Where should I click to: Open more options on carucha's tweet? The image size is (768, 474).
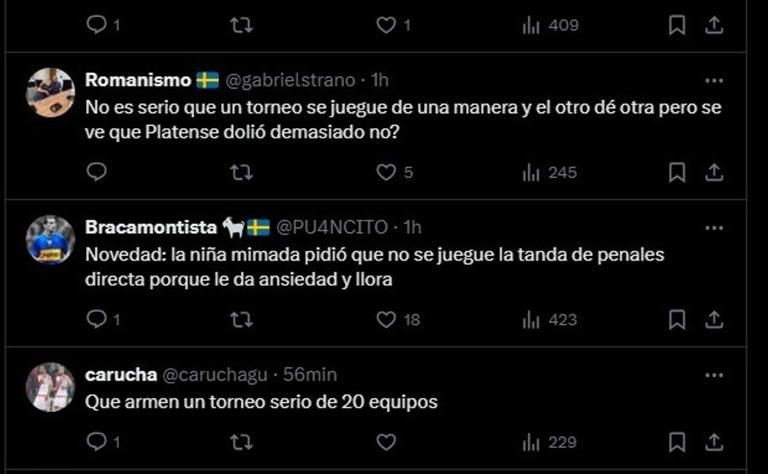[713, 375]
